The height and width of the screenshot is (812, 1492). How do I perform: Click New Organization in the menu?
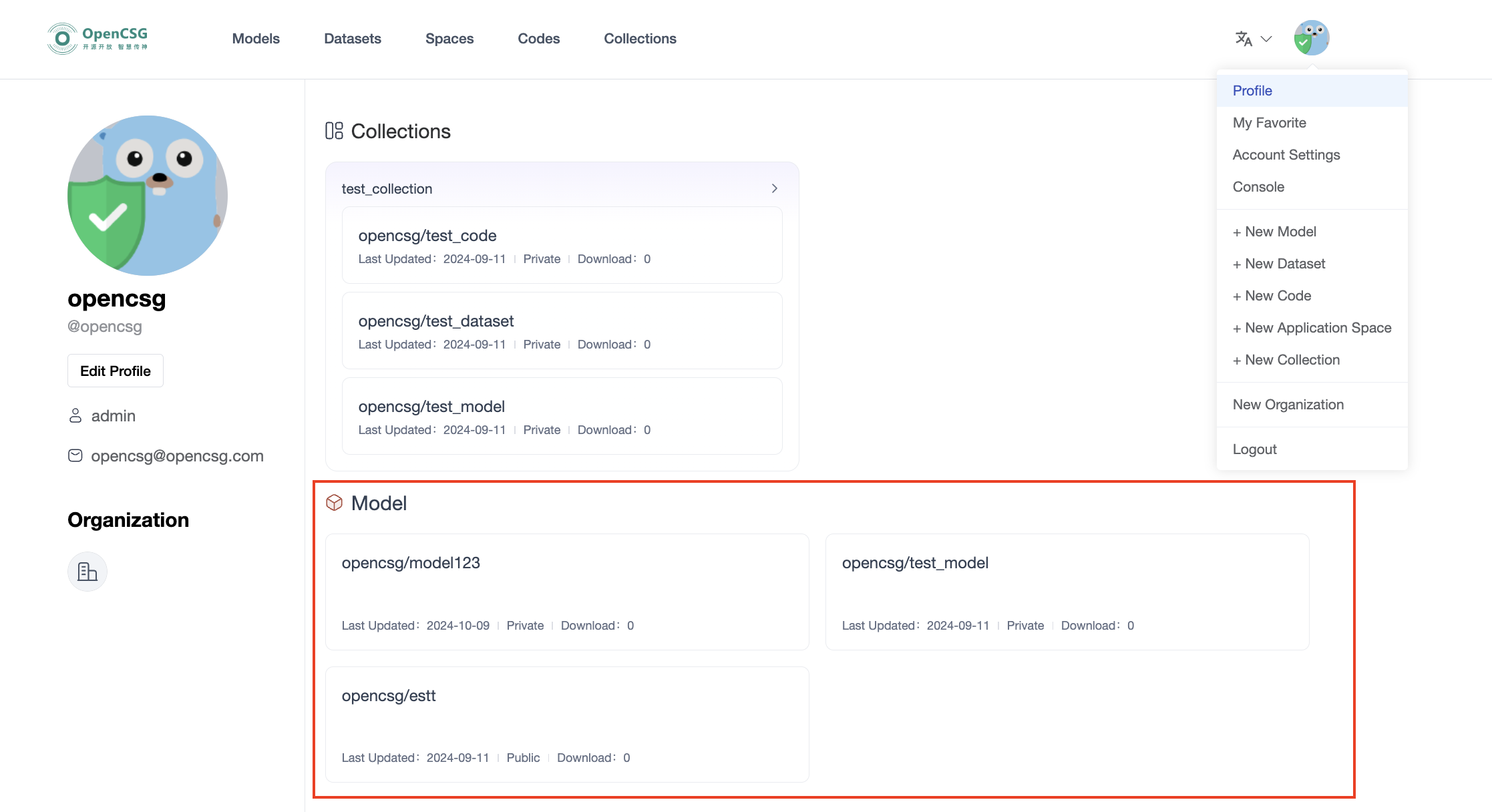(1288, 404)
